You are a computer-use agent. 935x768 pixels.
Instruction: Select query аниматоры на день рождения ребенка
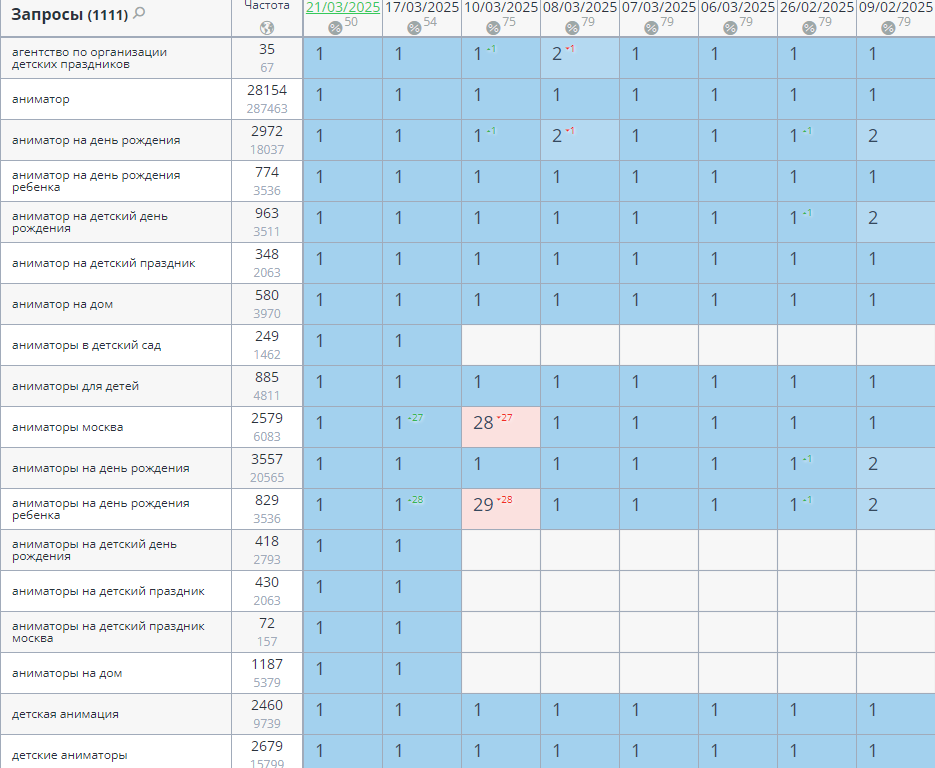(x=101, y=509)
